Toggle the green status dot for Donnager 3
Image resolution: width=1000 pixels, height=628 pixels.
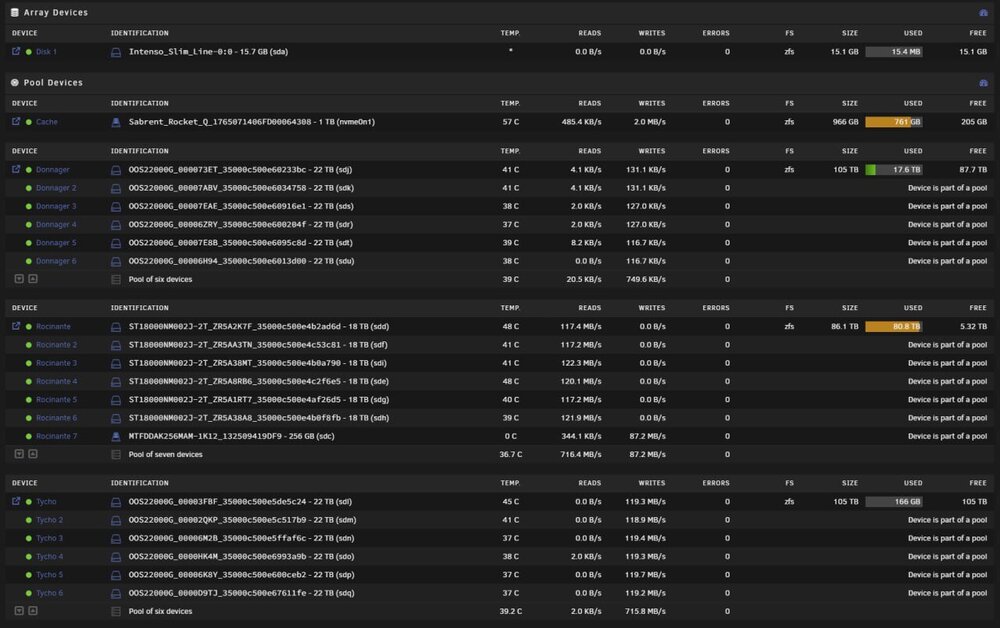pos(29,207)
